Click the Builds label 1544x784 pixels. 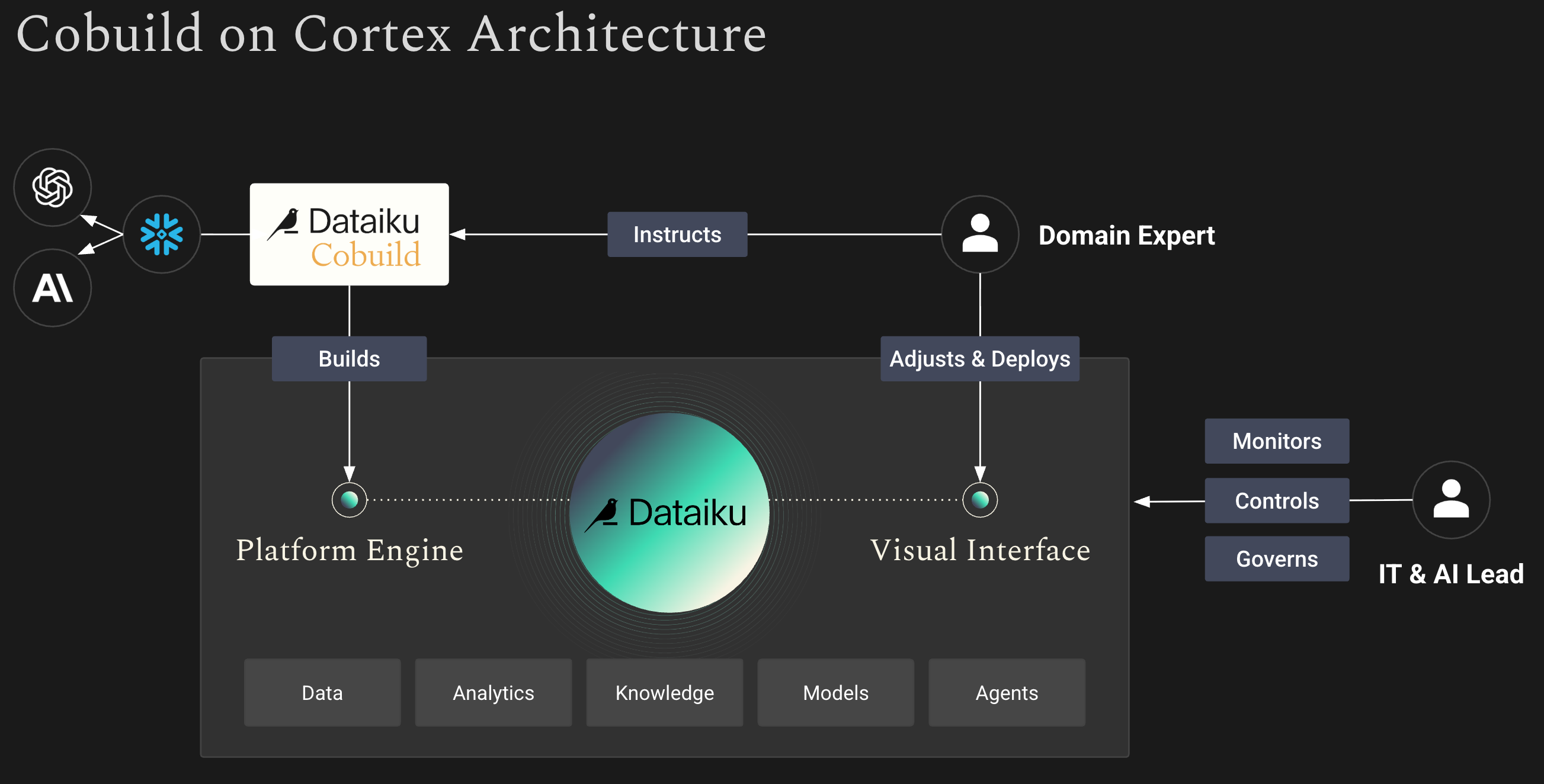point(350,359)
